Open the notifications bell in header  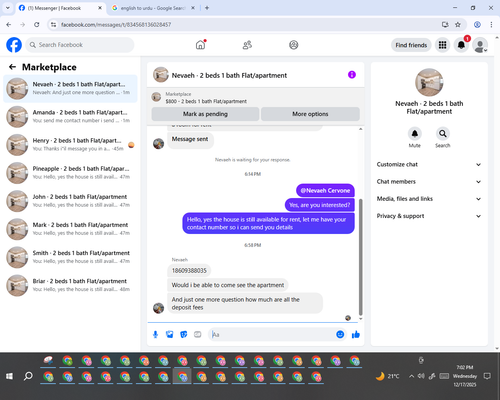click(461, 45)
